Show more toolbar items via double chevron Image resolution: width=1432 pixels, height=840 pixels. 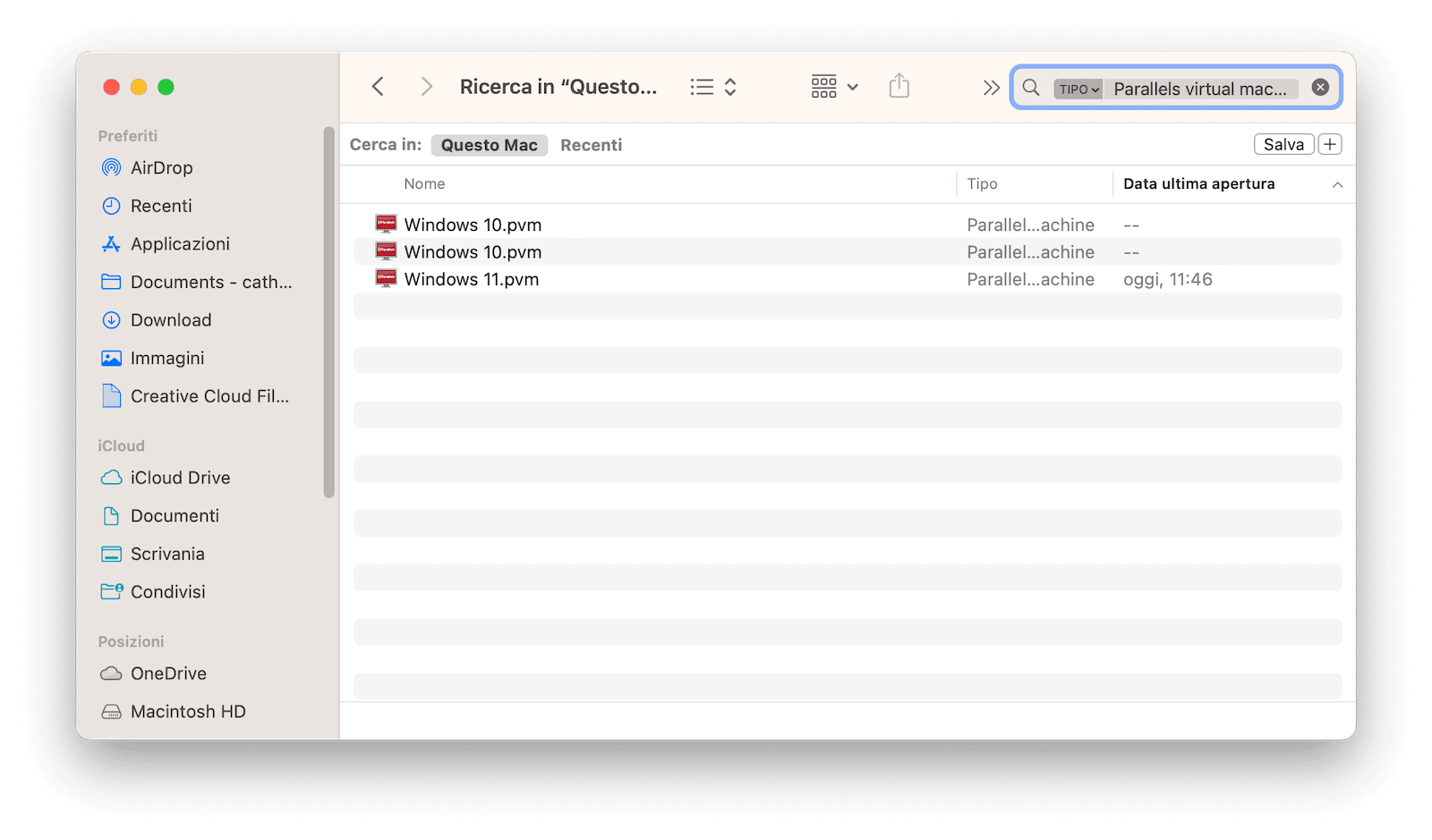(x=991, y=88)
